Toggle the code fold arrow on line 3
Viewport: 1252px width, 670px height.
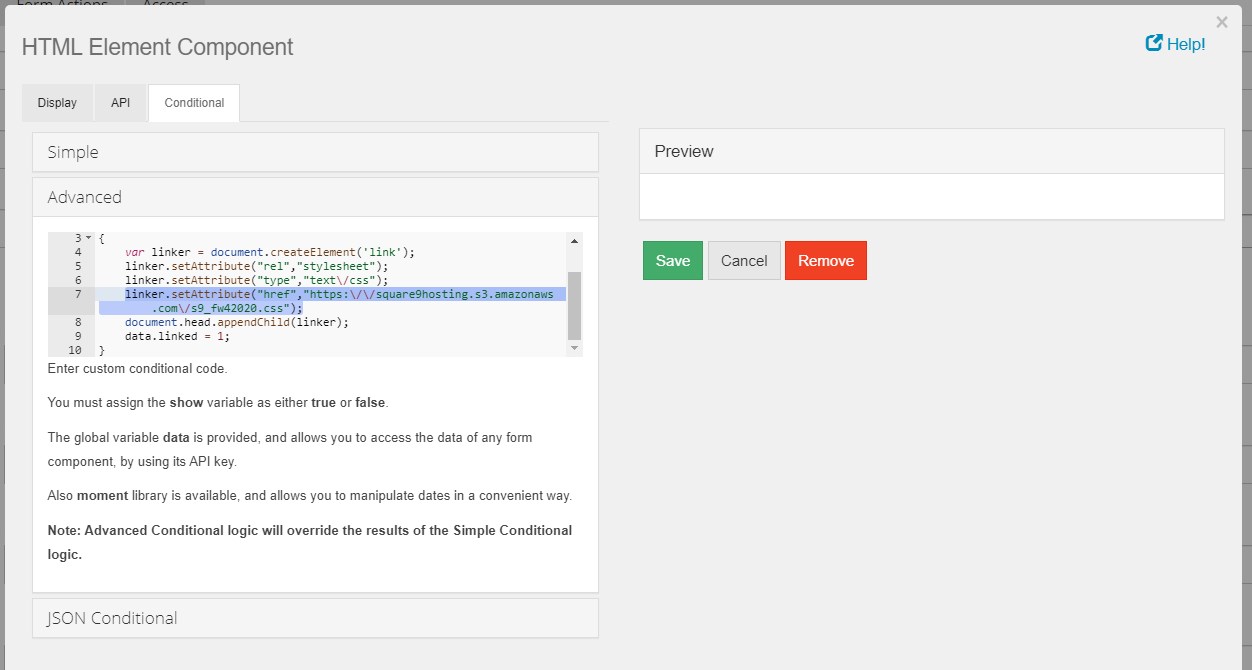click(x=89, y=238)
